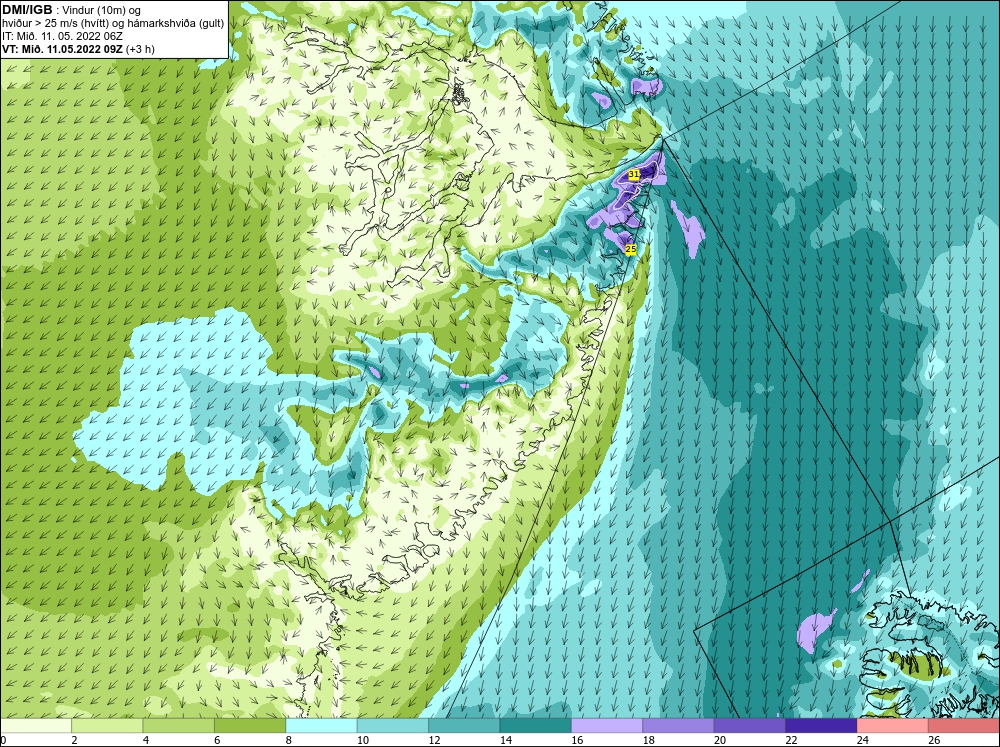Select the light green 2–4 m/s legend swatch

pos(107,725)
